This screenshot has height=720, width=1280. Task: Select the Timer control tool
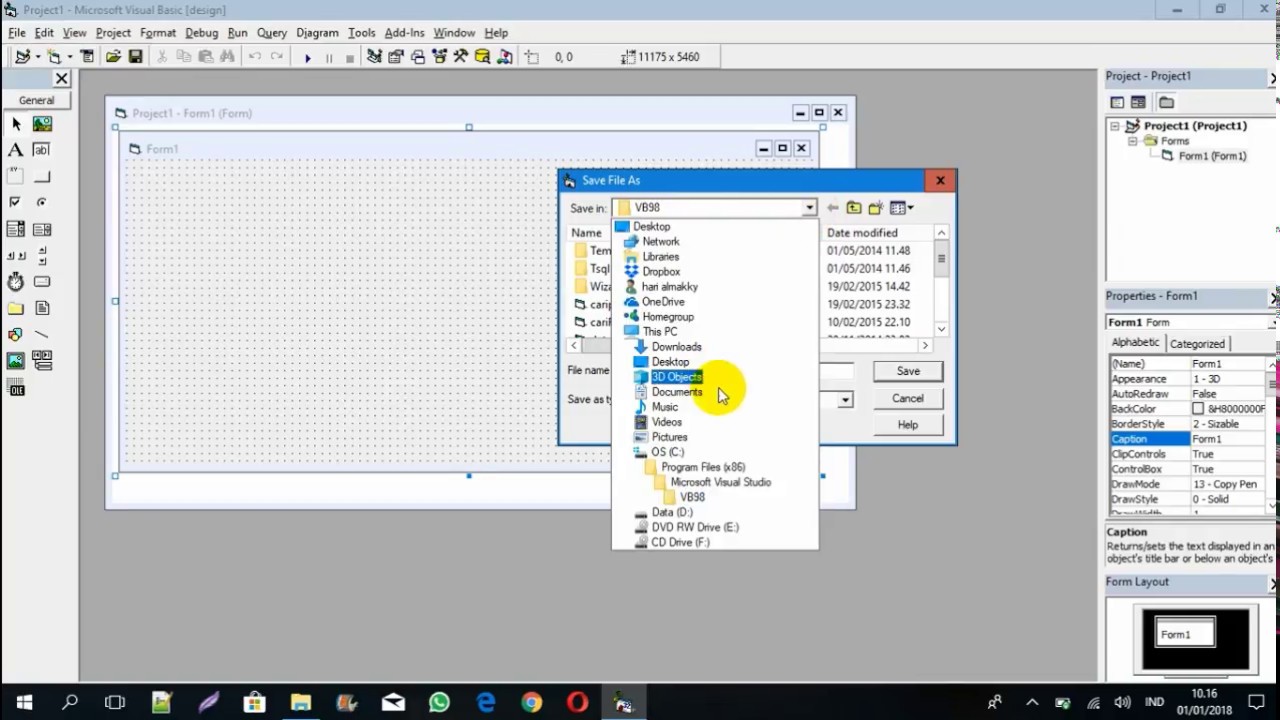point(16,282)
